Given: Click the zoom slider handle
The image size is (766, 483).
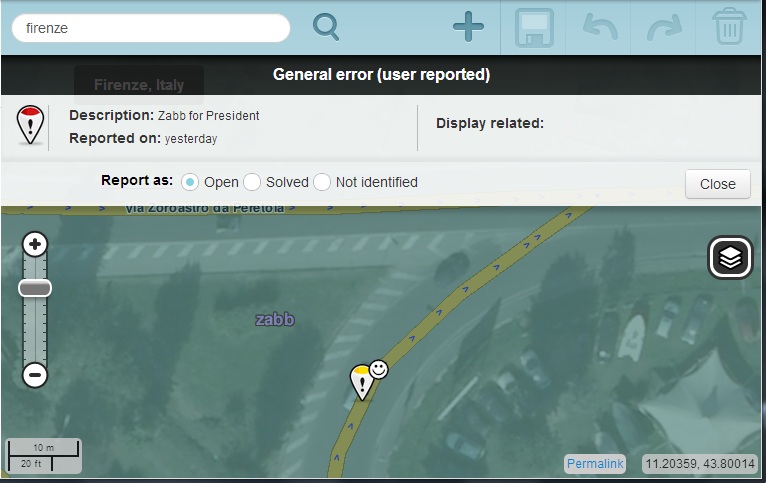Looking at the screenshot, I should click(x=35, y=288).
